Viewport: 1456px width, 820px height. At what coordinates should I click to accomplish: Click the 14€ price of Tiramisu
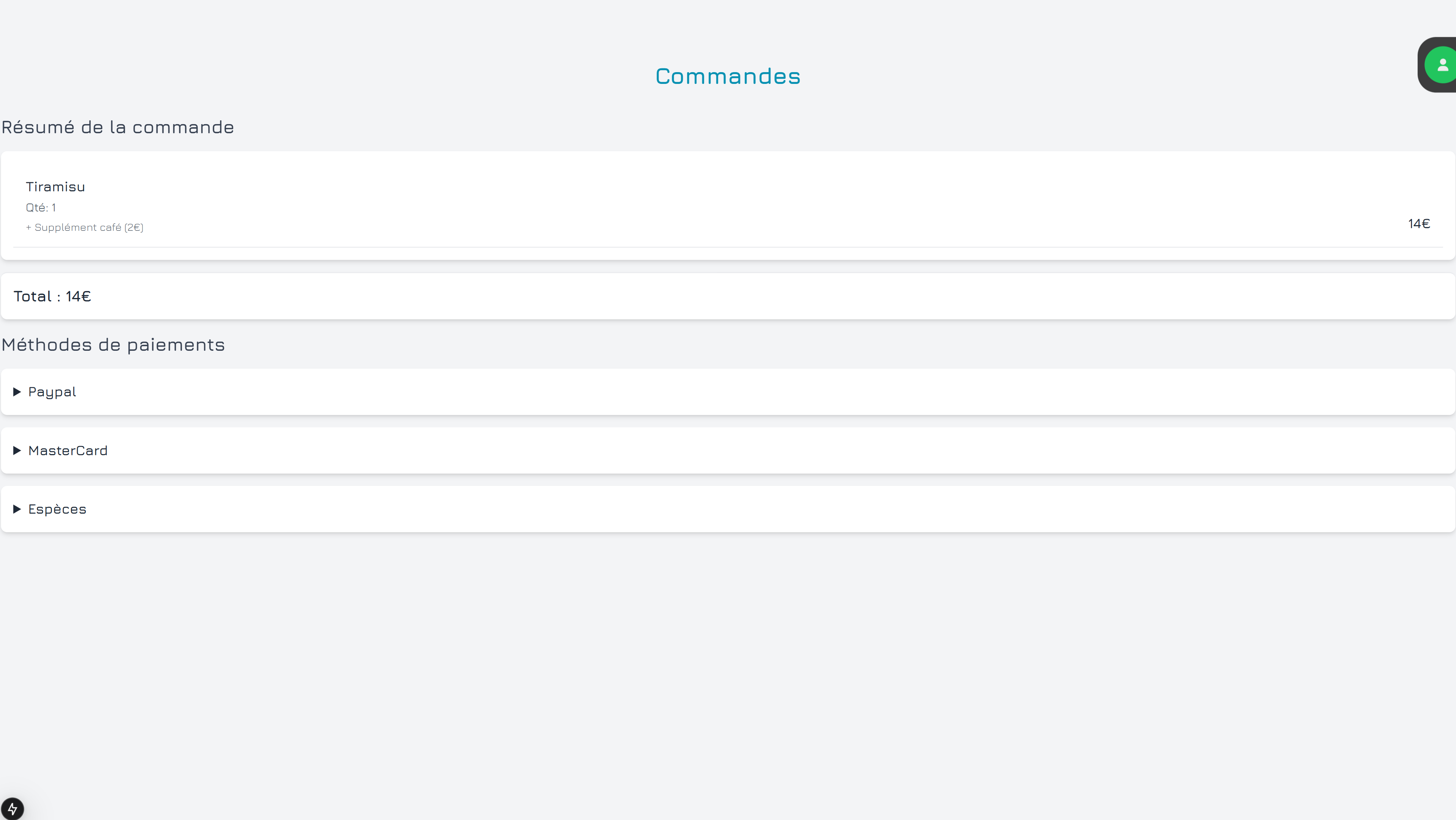[1419, 224]
